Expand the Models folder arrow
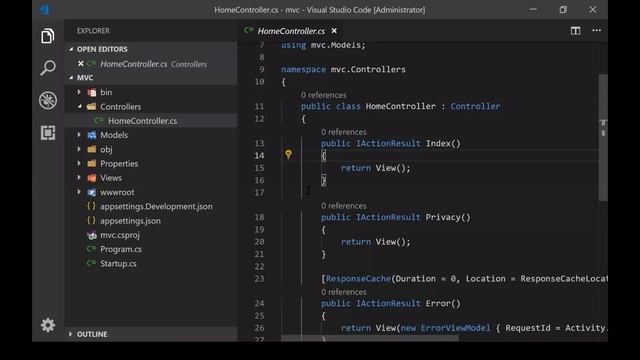The image size is (640, 360). (79, 135)
